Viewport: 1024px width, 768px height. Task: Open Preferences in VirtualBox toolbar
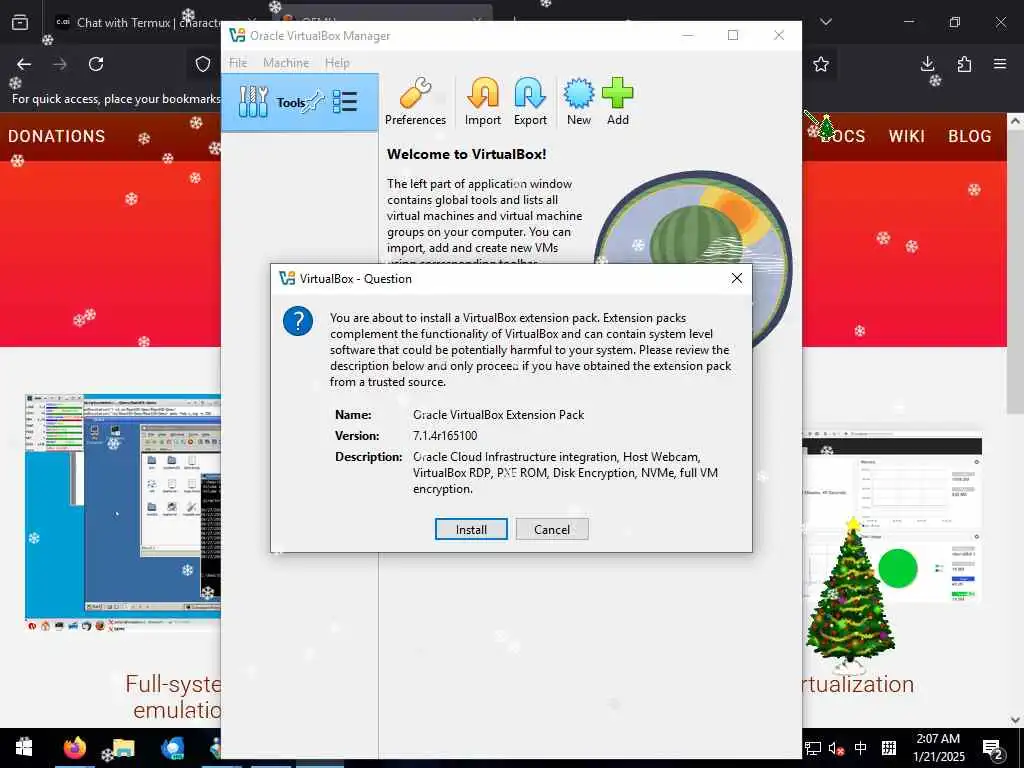(415, 102)
